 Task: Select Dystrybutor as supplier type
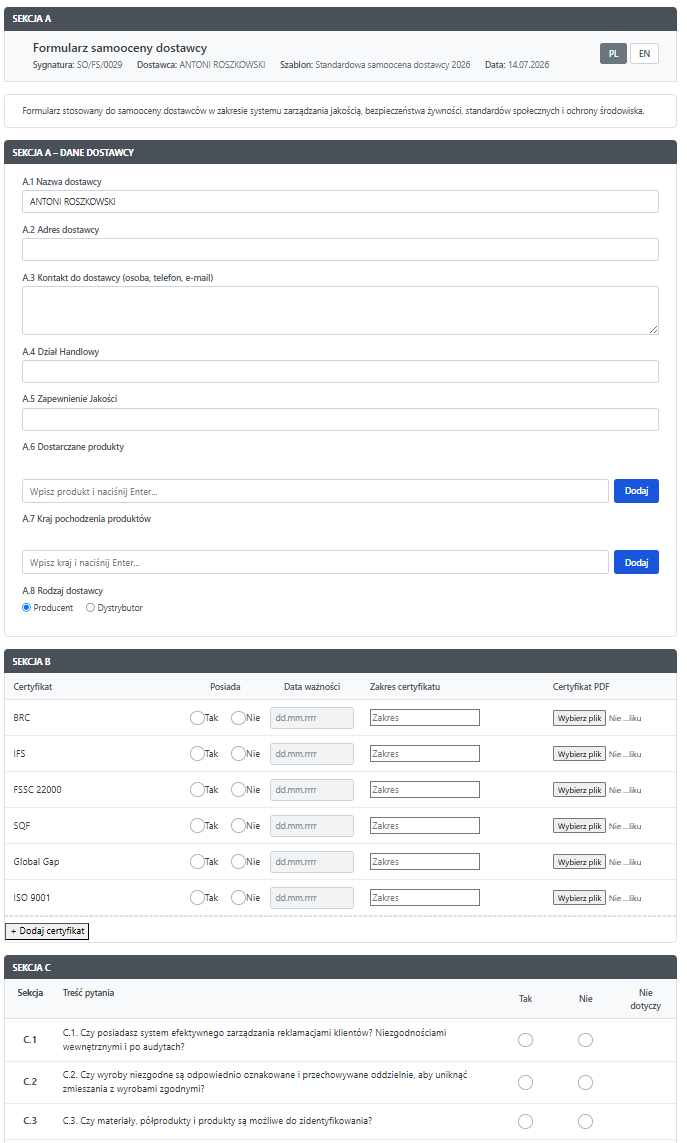pyautogui.click(x=90, y=608)
